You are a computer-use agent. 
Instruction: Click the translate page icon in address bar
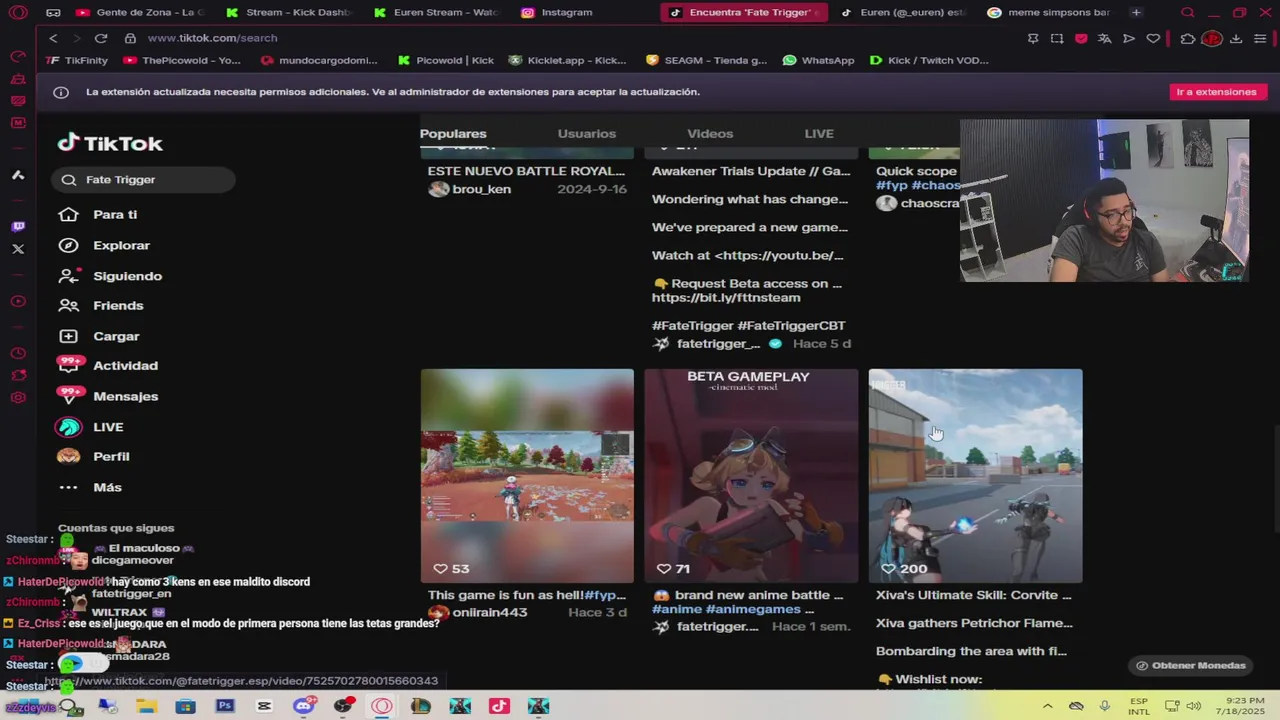pos(1105,38)
